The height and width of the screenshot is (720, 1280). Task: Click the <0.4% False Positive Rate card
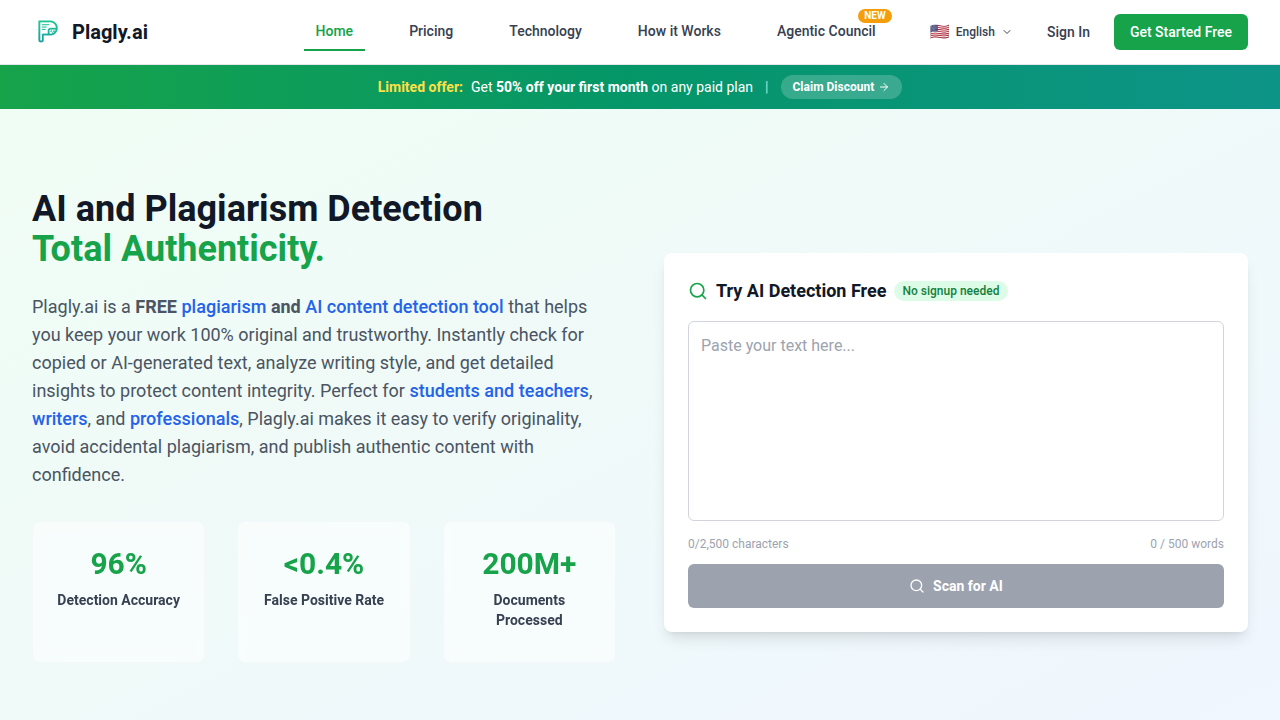tap(324, 592)
